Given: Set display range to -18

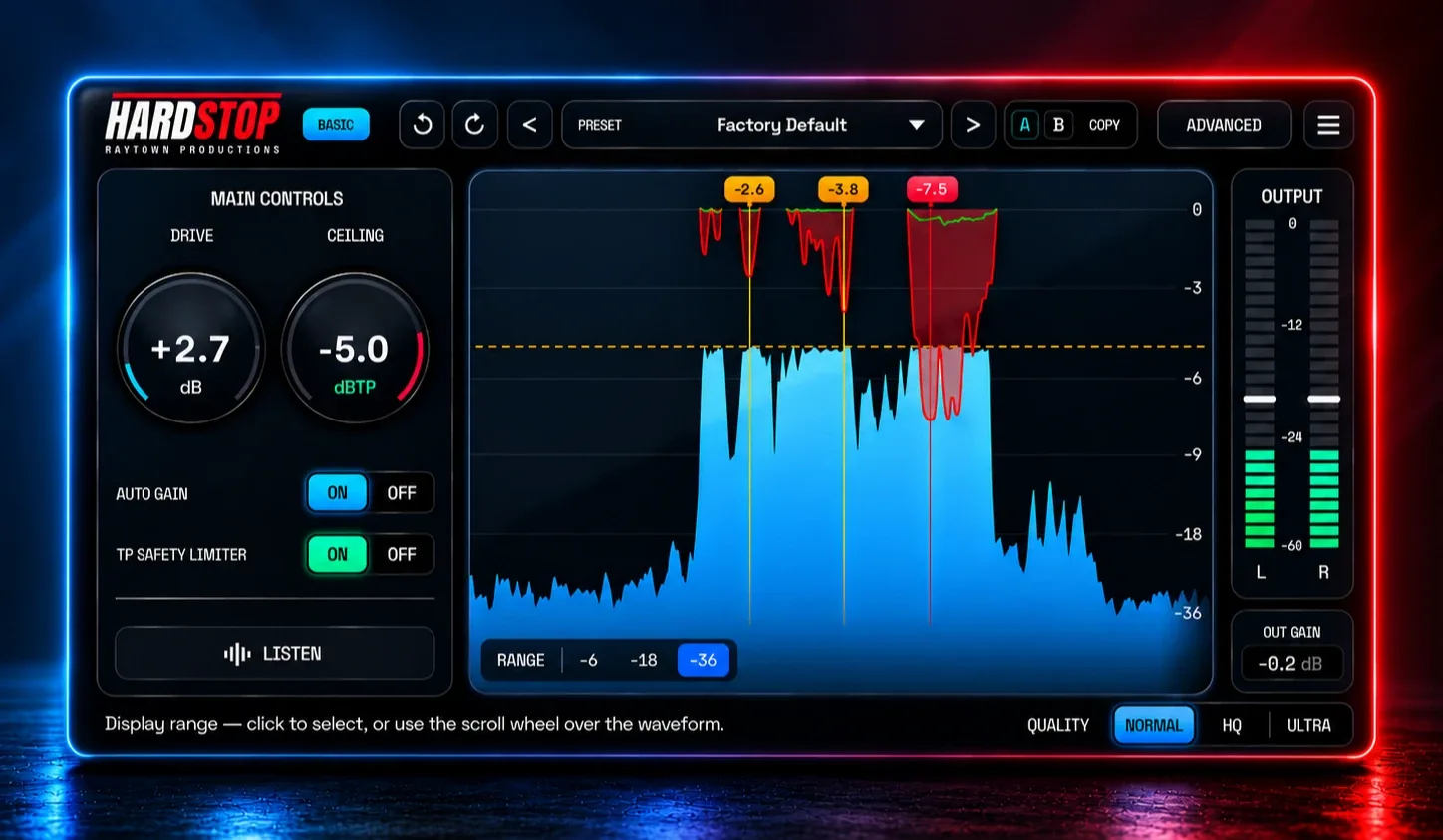Looking at the screenshot, I should coord(644,660).
